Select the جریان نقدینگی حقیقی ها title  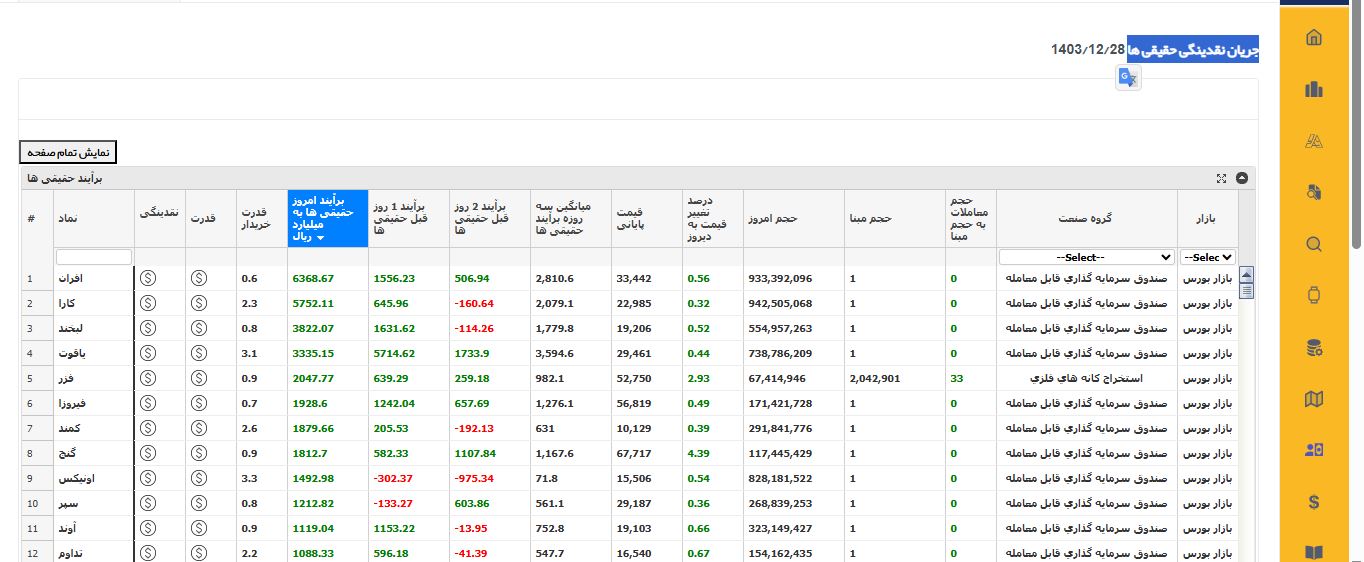click(x=1193, y=49)
